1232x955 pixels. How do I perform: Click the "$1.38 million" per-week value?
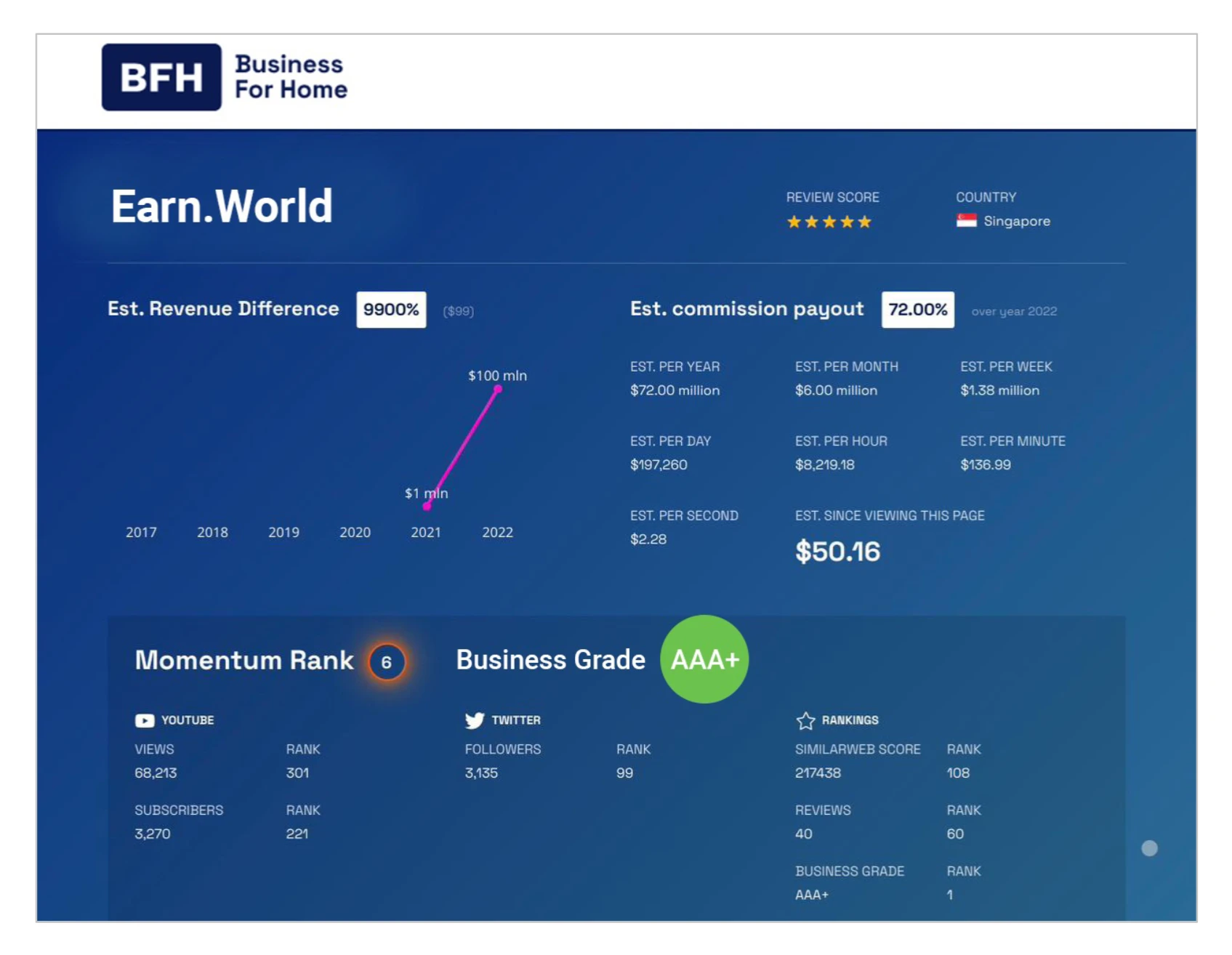pos(999,390)
